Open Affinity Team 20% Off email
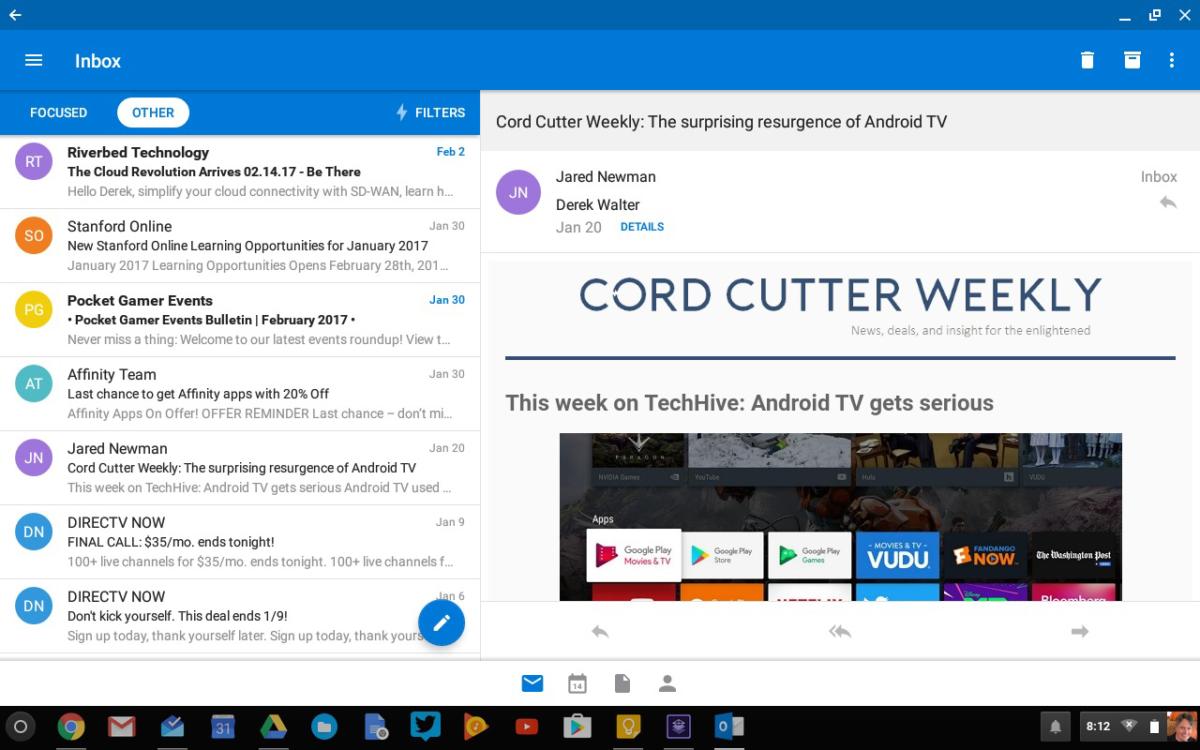This screenshot has height=750, width=1200. pos(240,394)
